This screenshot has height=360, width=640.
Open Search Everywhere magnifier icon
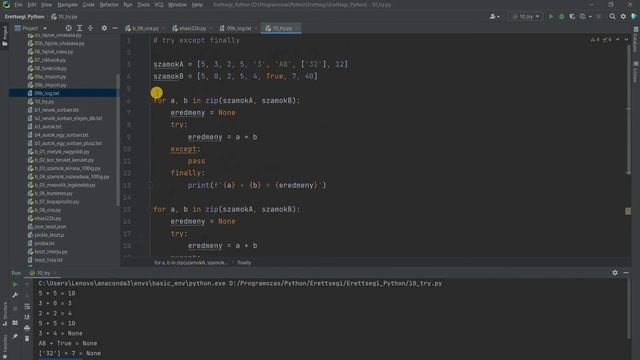[x=612, y=17]
